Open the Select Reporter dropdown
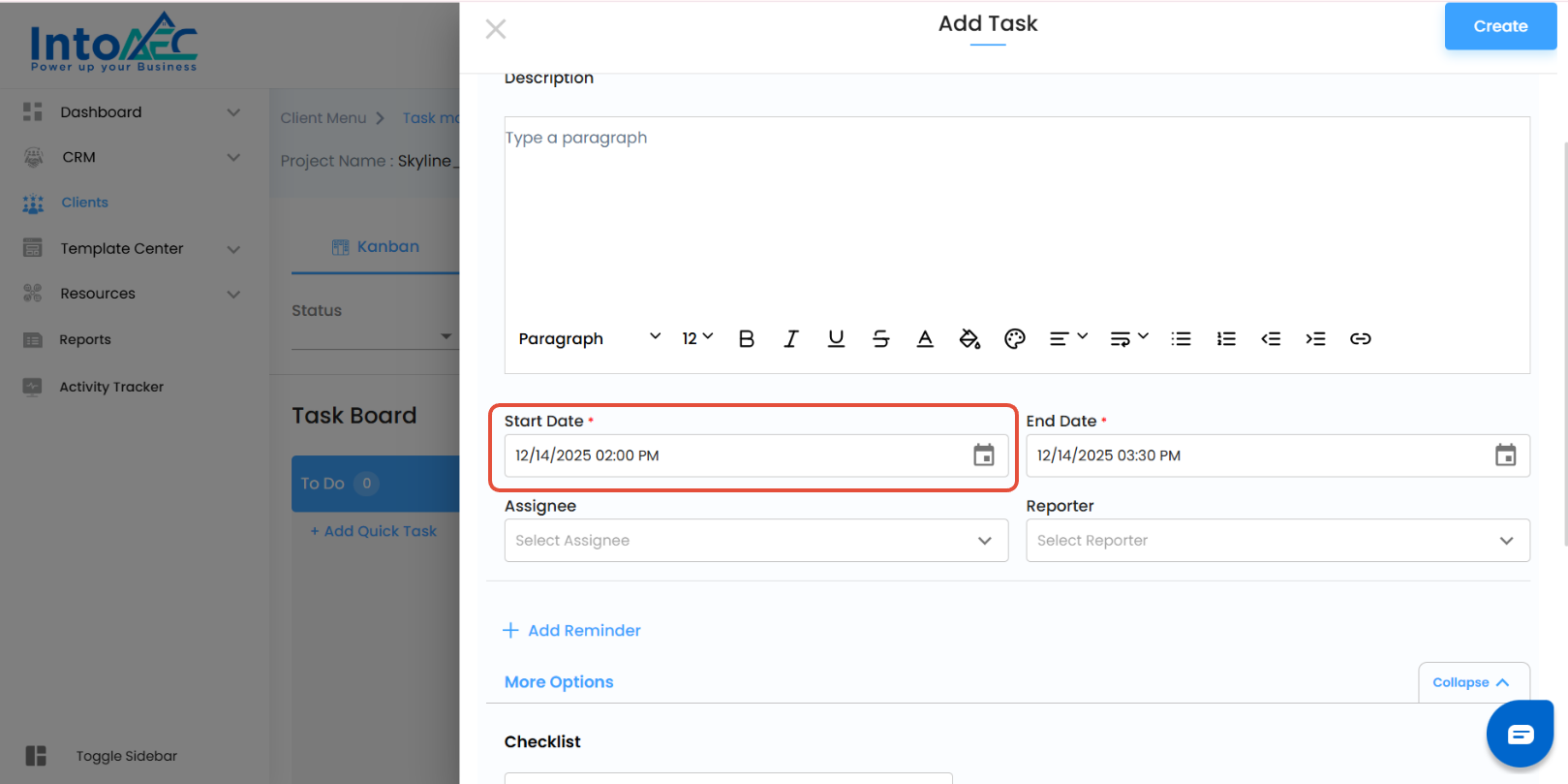Viewport: 1568px width, 784px height. click(1277, 541)
